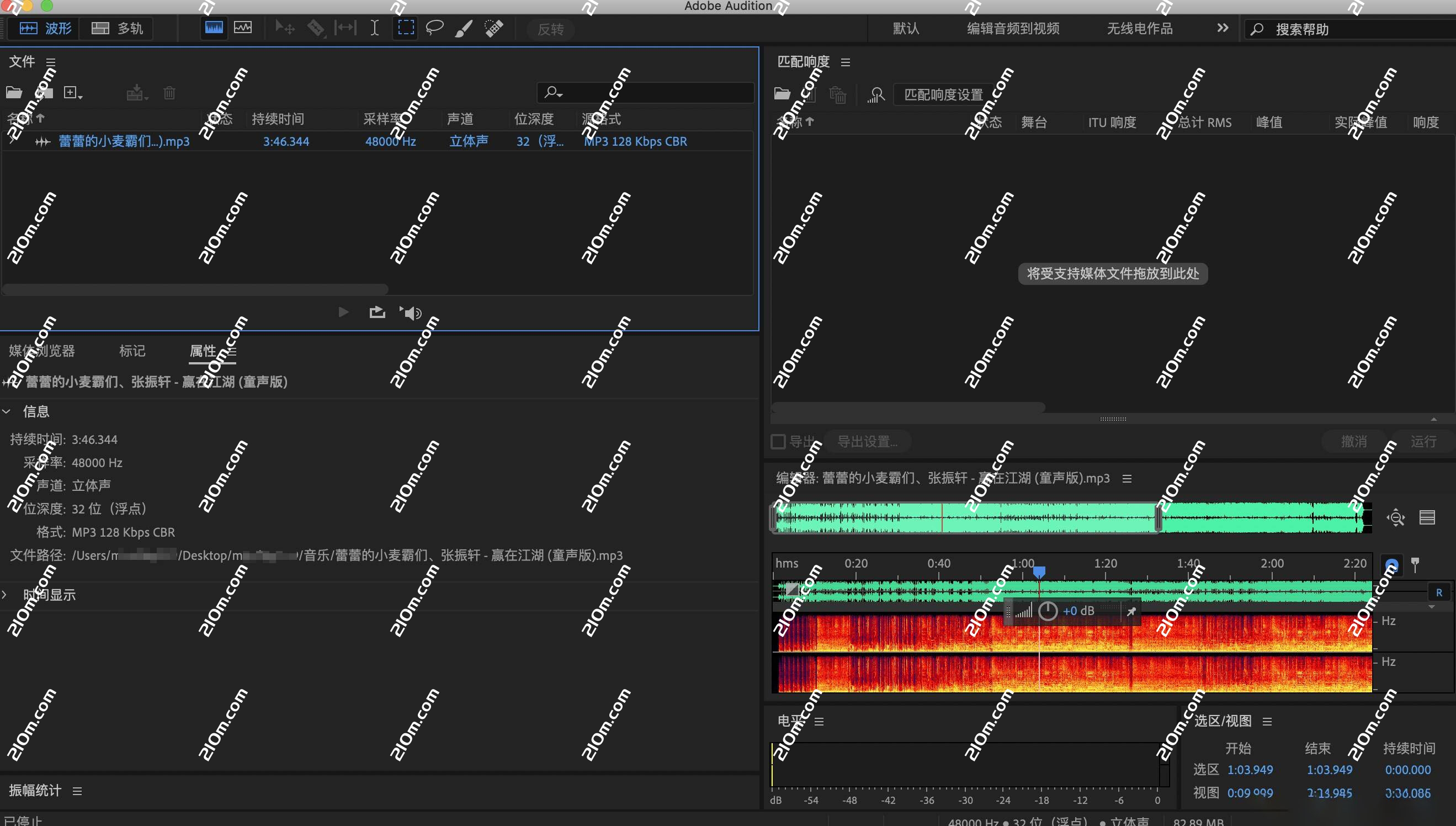Viewport: 1456px width, 826px height.
Task: Select the lasso selection tool
Action: tap(434, 27)
